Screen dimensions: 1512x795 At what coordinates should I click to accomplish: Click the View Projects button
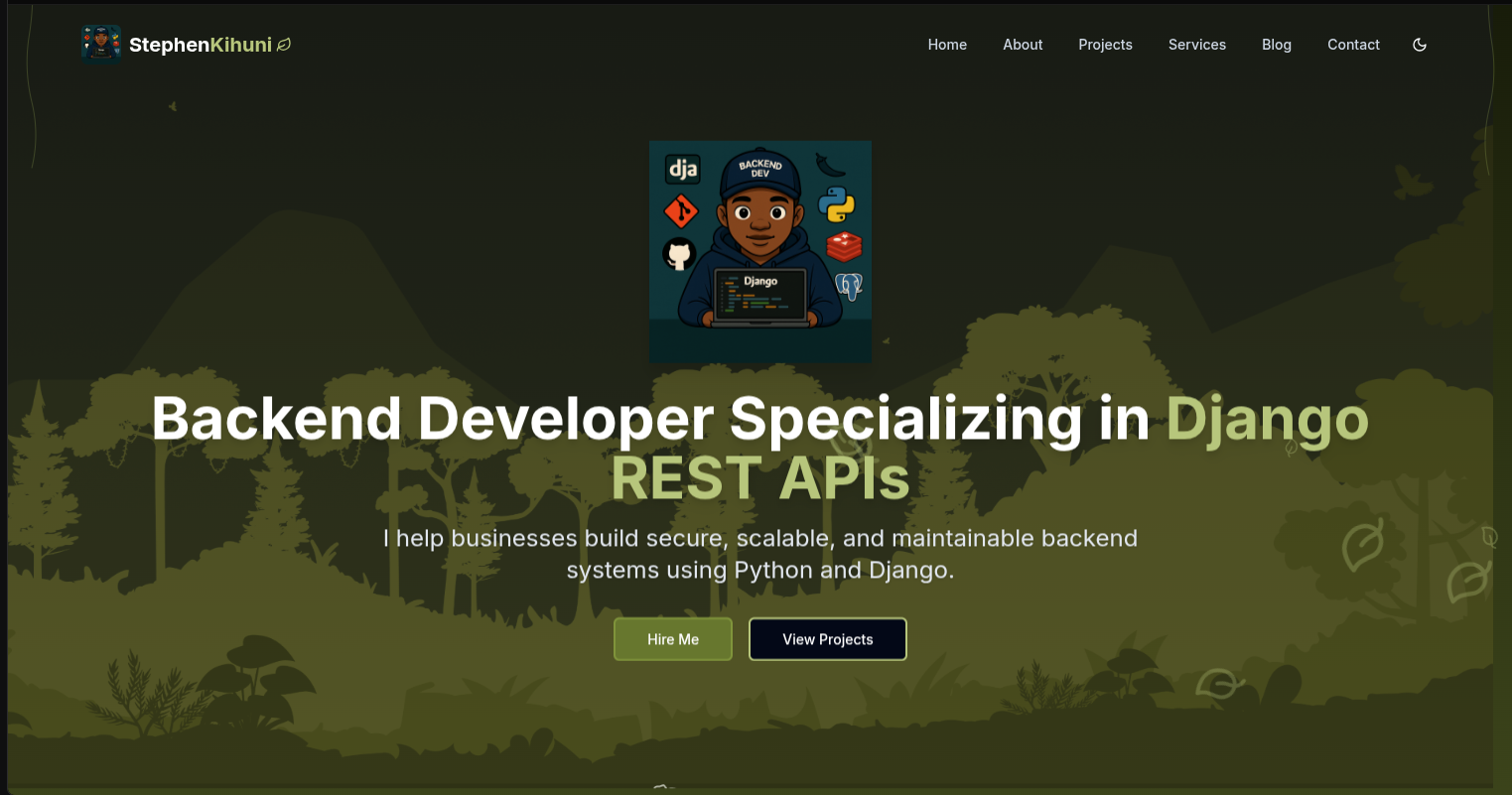pyautogui.click(x=827, y=639)
